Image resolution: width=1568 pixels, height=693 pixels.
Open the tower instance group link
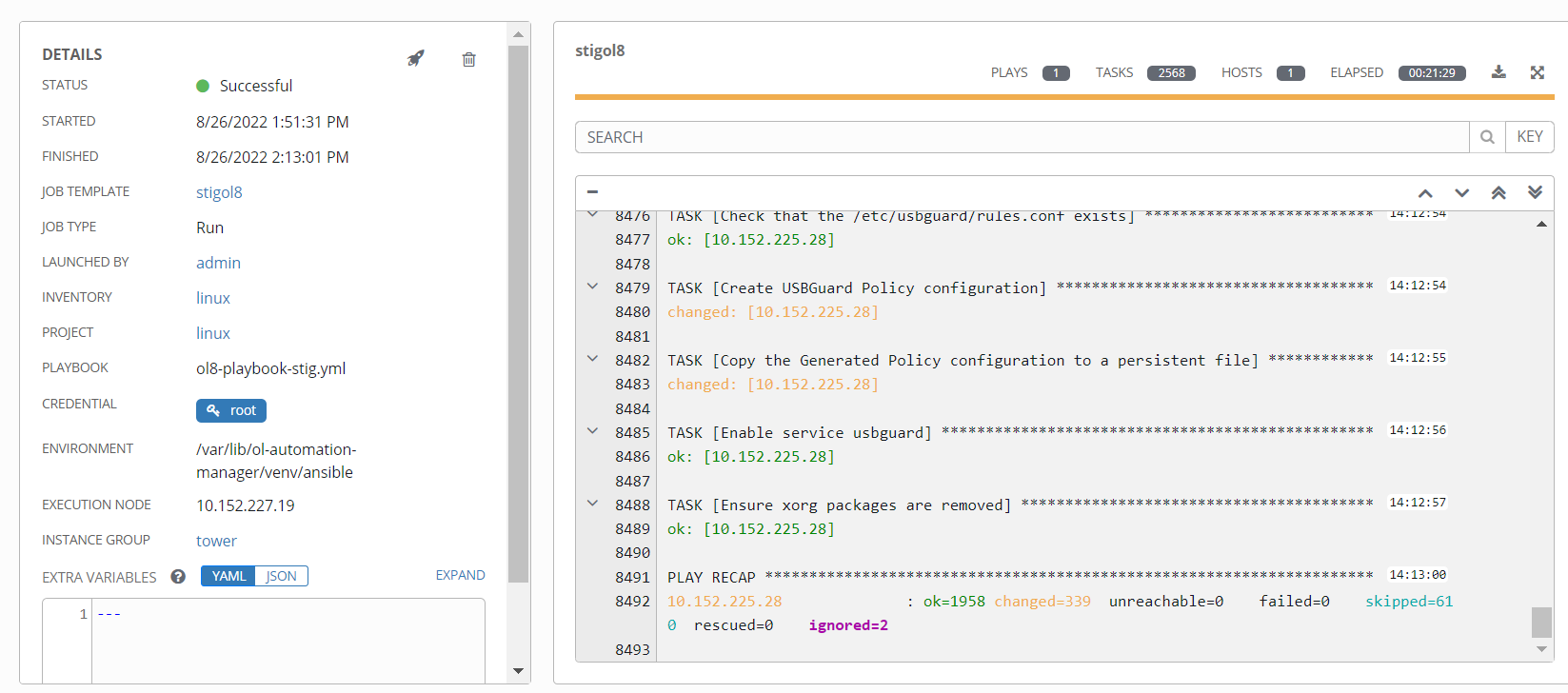point(216,541)
